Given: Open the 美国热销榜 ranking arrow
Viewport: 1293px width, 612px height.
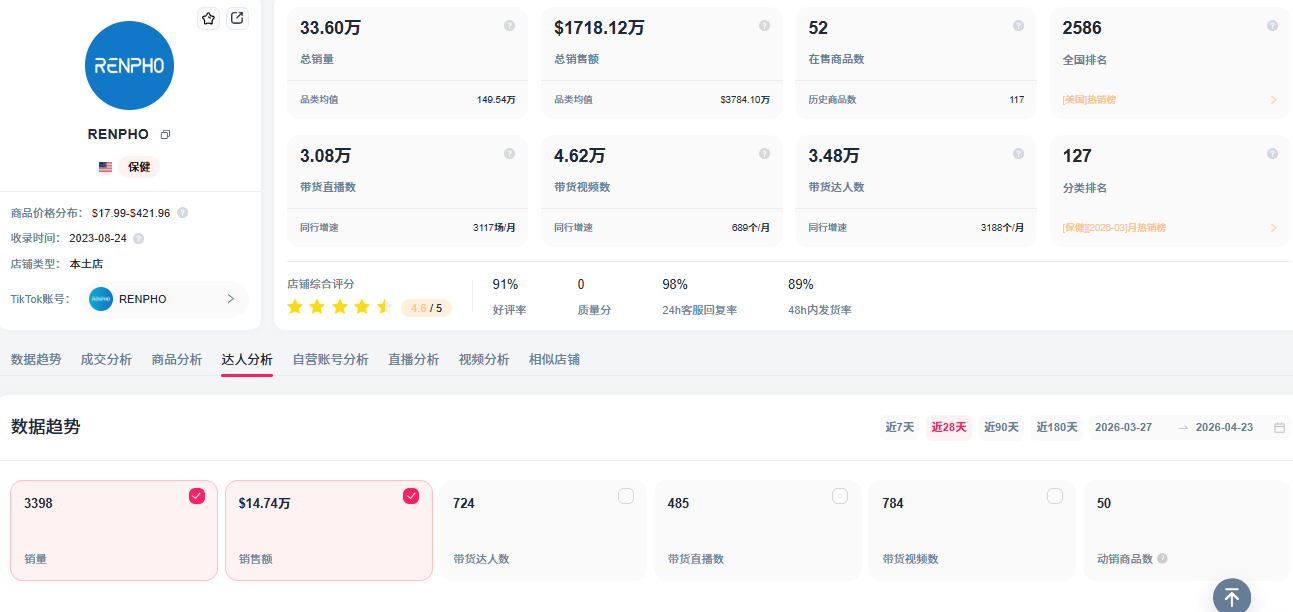Looking at the screenshot, I should click(x=1273, y=100).
